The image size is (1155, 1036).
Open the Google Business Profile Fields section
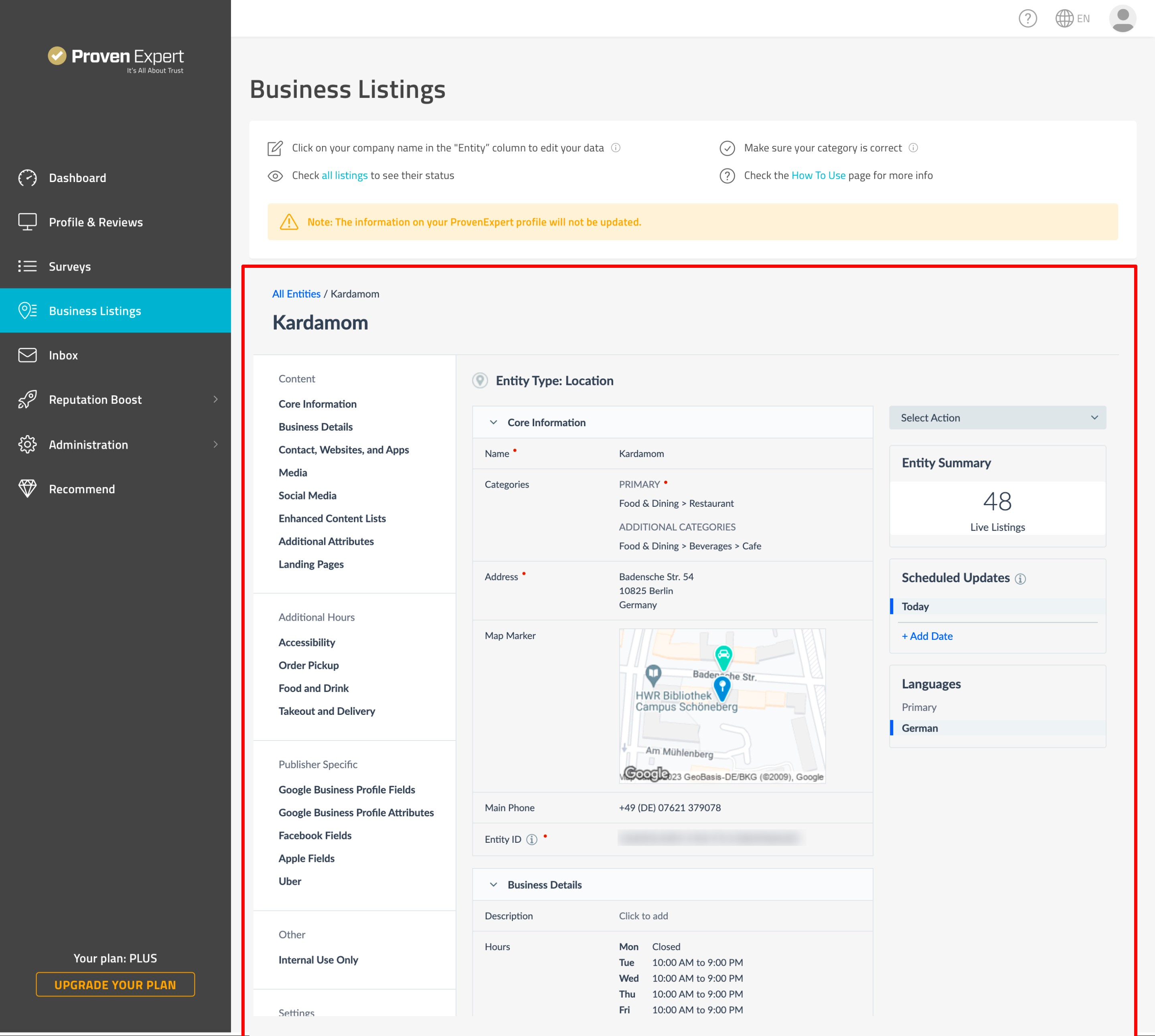click(x=347, y=789)
